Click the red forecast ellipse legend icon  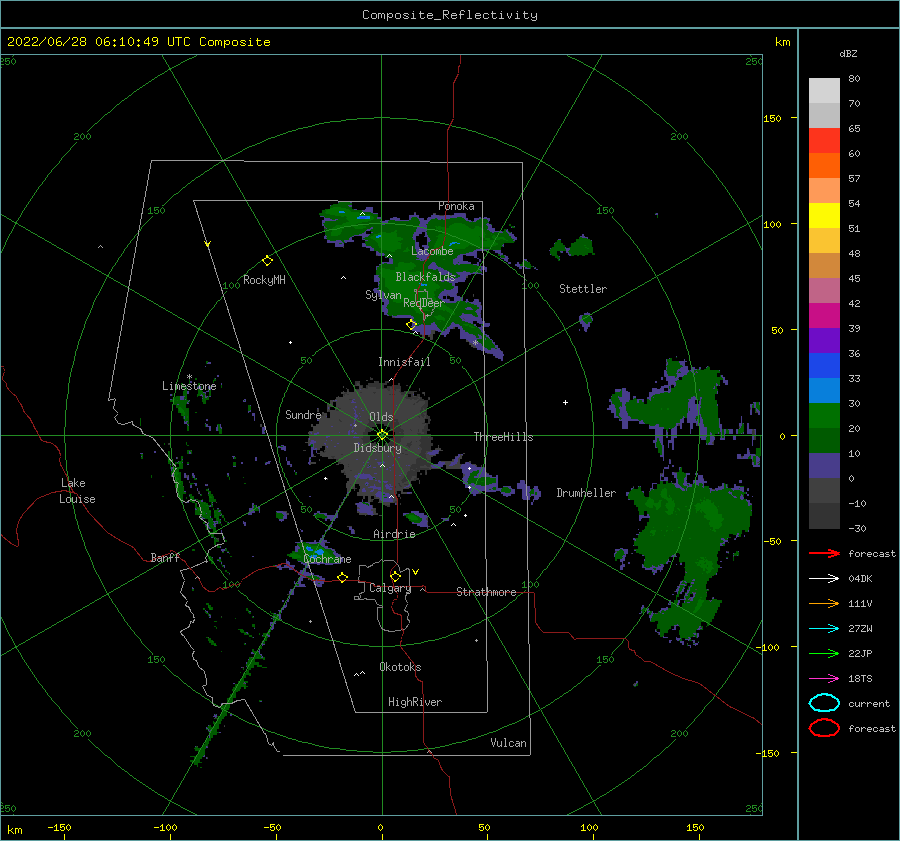(x=824, y=728)
